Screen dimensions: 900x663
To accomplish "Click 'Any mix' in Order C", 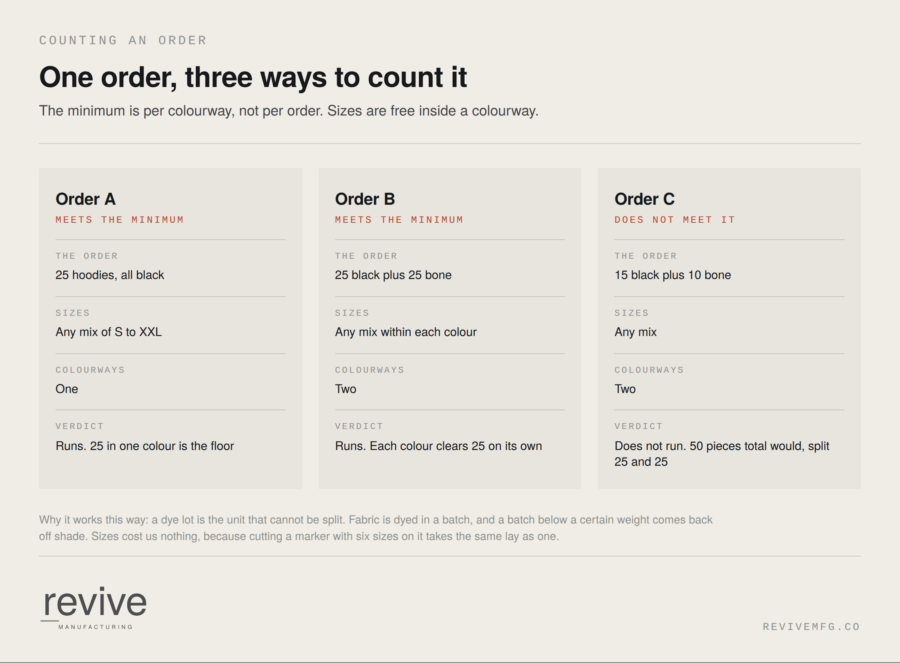I will [x=635, y=332].
